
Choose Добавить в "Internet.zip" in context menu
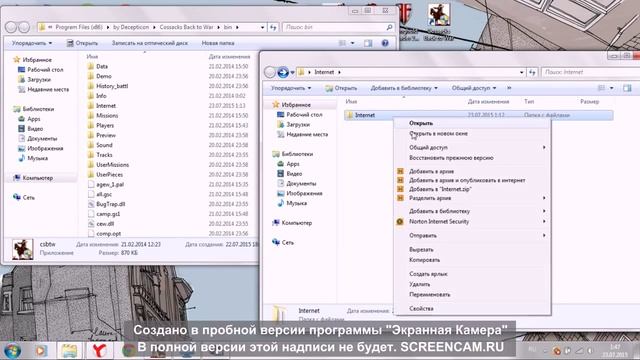pos(440,189)
